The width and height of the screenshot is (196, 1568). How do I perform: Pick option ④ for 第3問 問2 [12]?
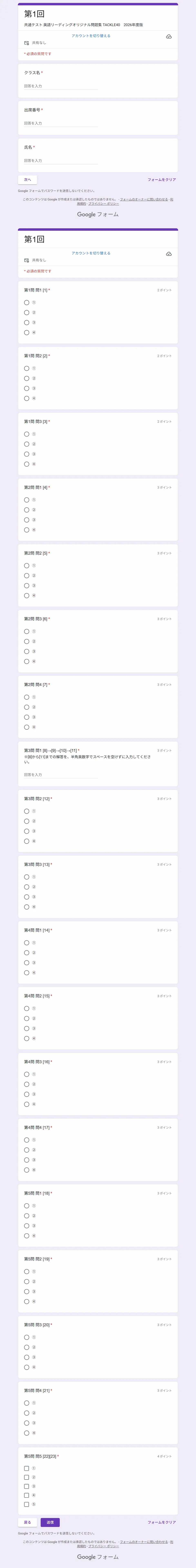click(27, 841)
